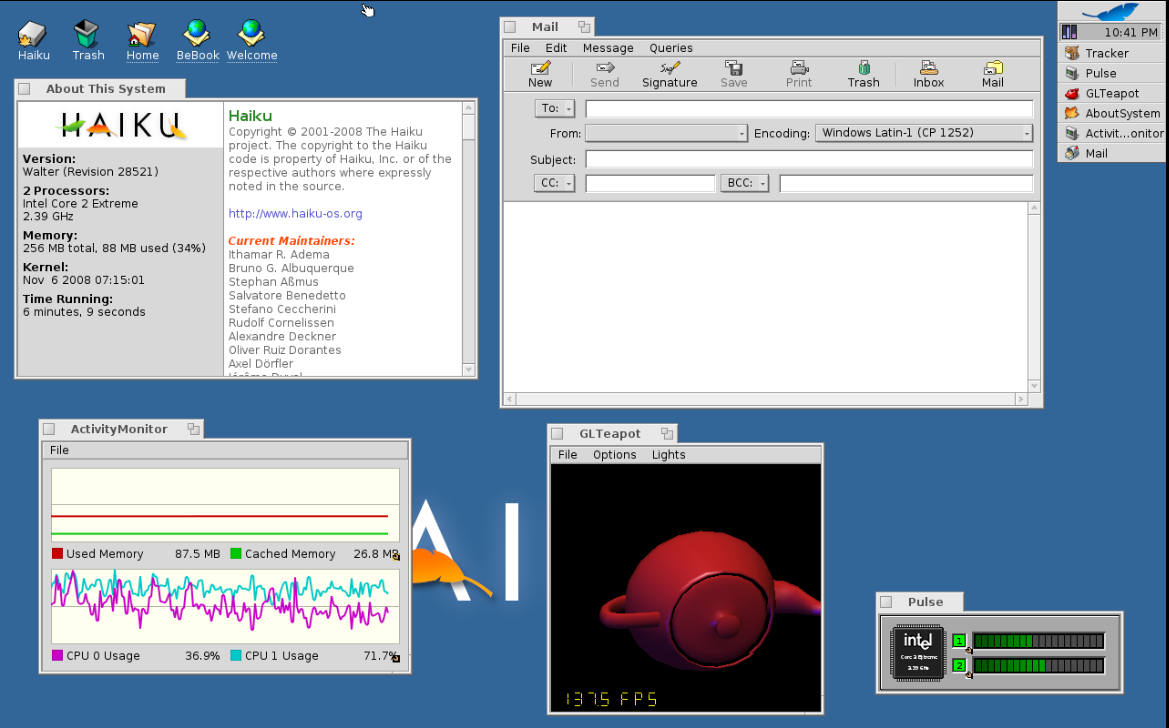Select Pulse in the Deskbar
The width and height of the screenshot is (1169, 728).
pyautogui.click(x=1112, y=73)
